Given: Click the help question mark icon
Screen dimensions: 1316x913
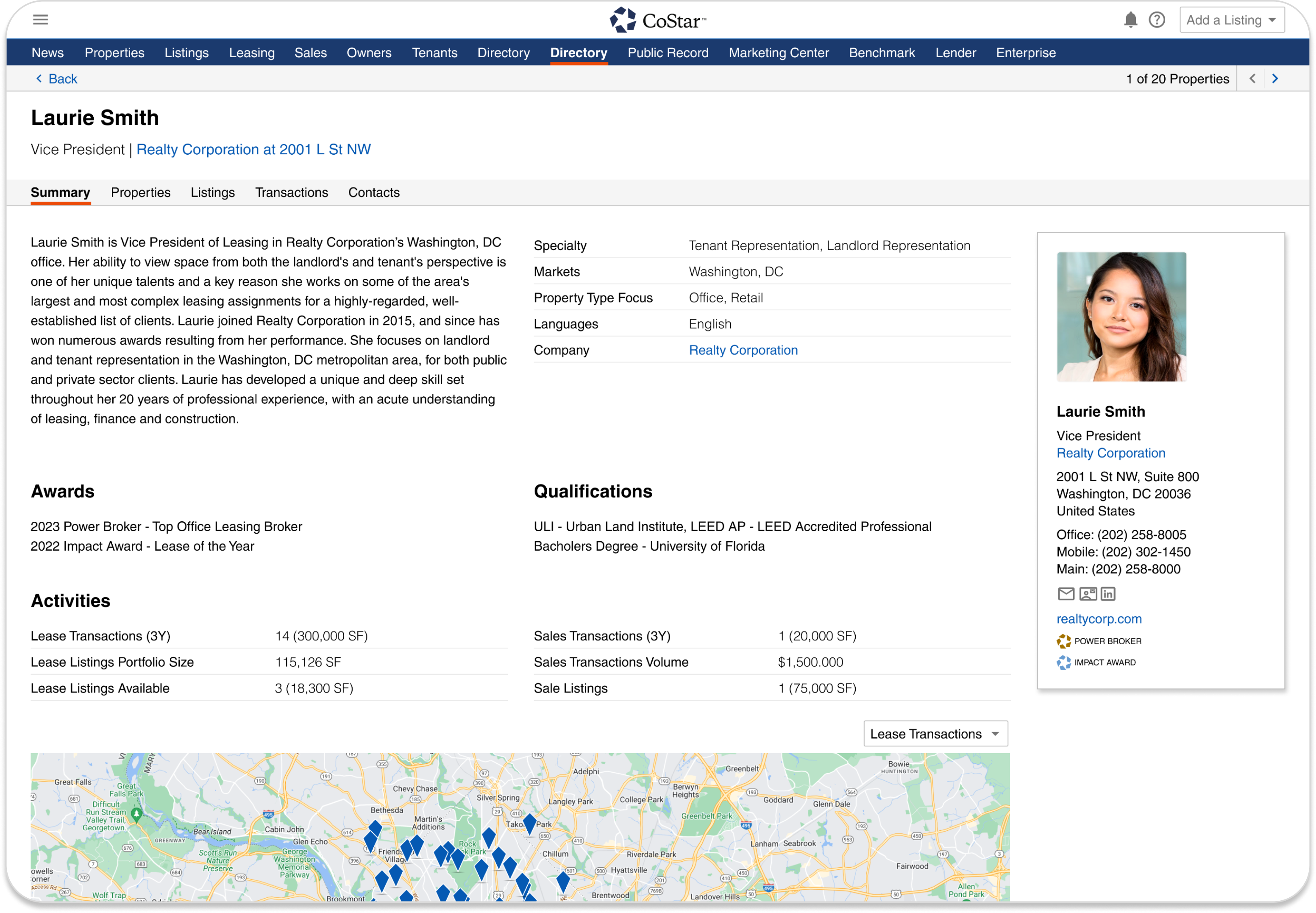Looking at the screenshot, I should click(x=1157, y=19).
